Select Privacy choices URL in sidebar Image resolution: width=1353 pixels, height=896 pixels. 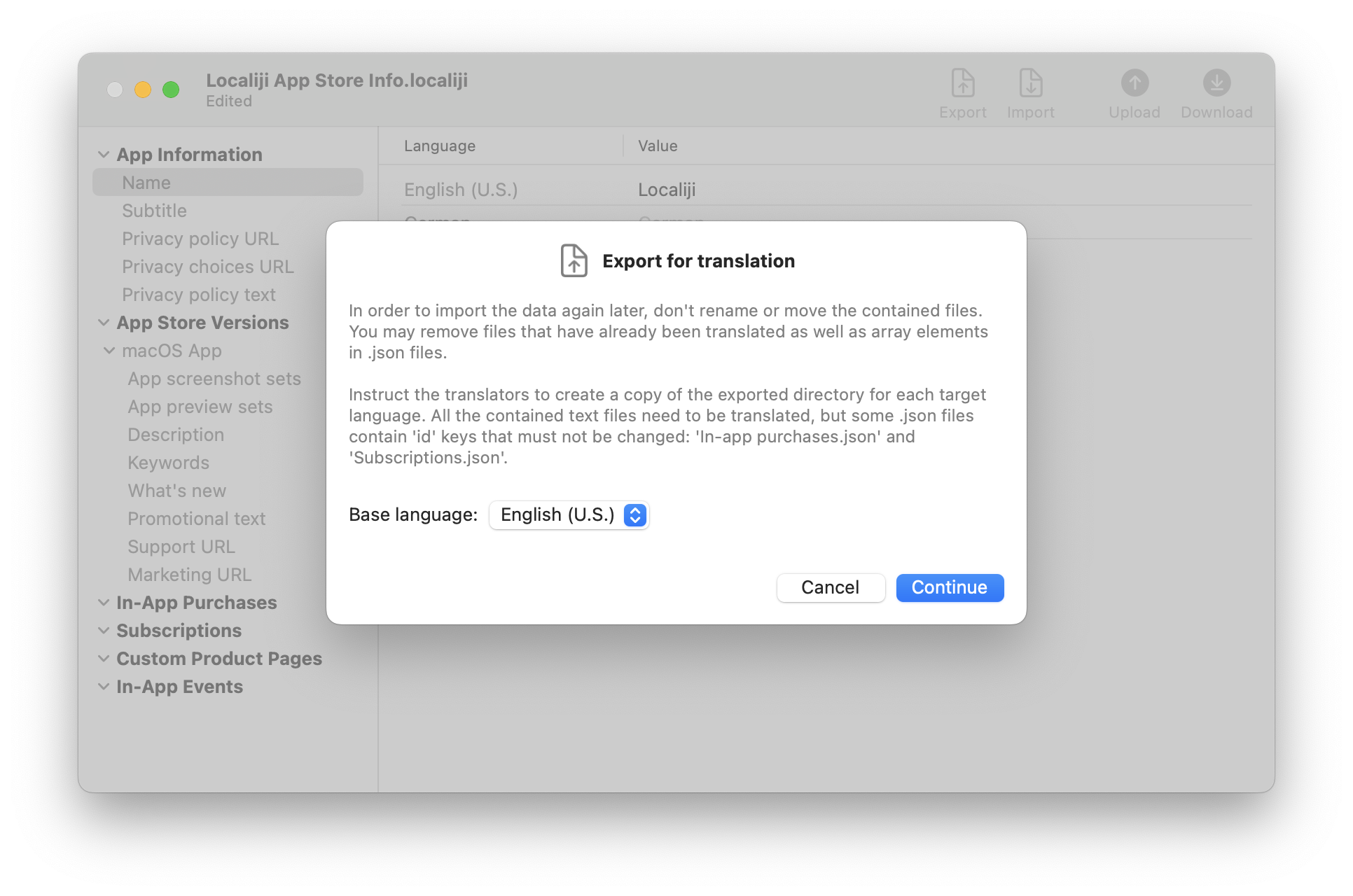(x=208, y=267)
